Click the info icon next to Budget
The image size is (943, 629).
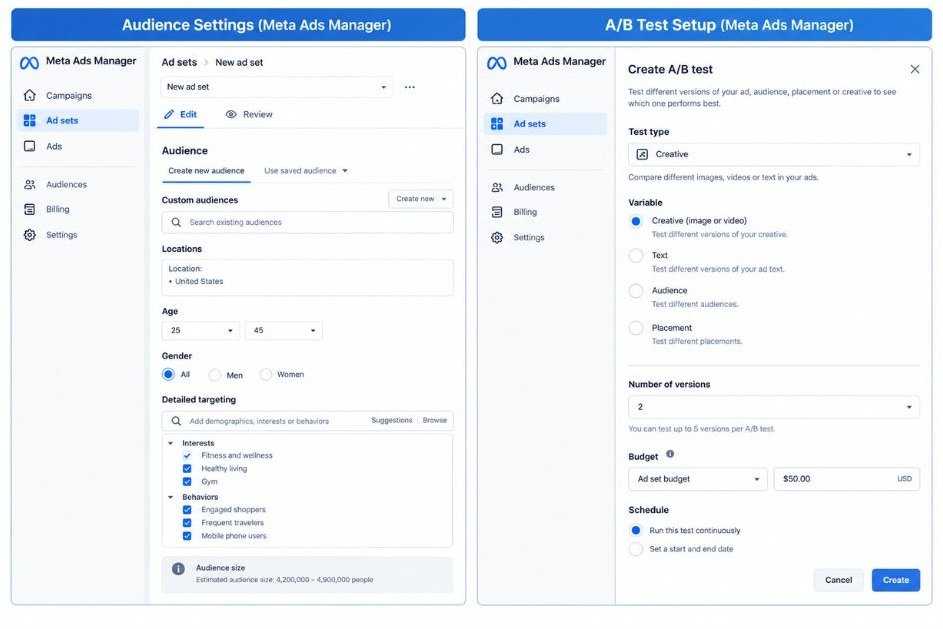[670, 454]
